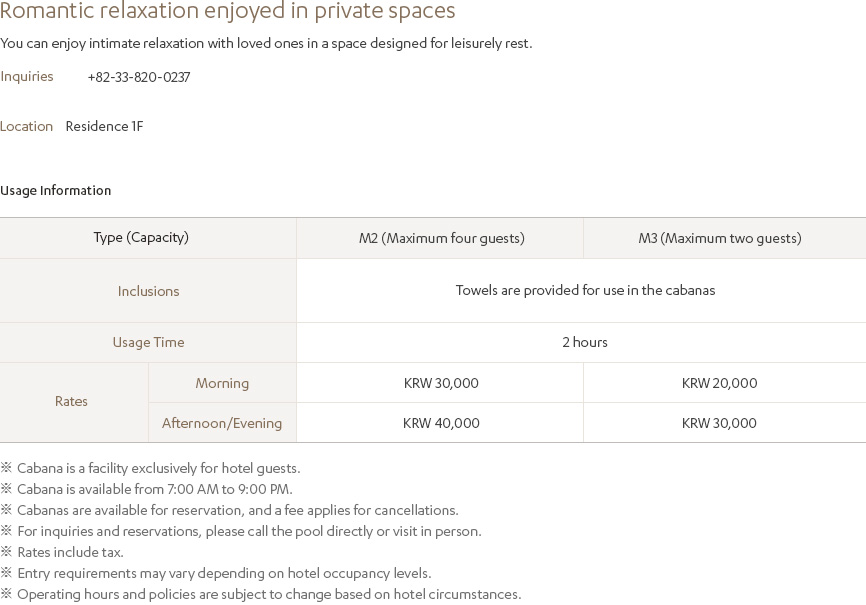The height and width of the screenshot is (605, 866).
Task: Select the Usage Time row label
Action: [x=148, y=342]
